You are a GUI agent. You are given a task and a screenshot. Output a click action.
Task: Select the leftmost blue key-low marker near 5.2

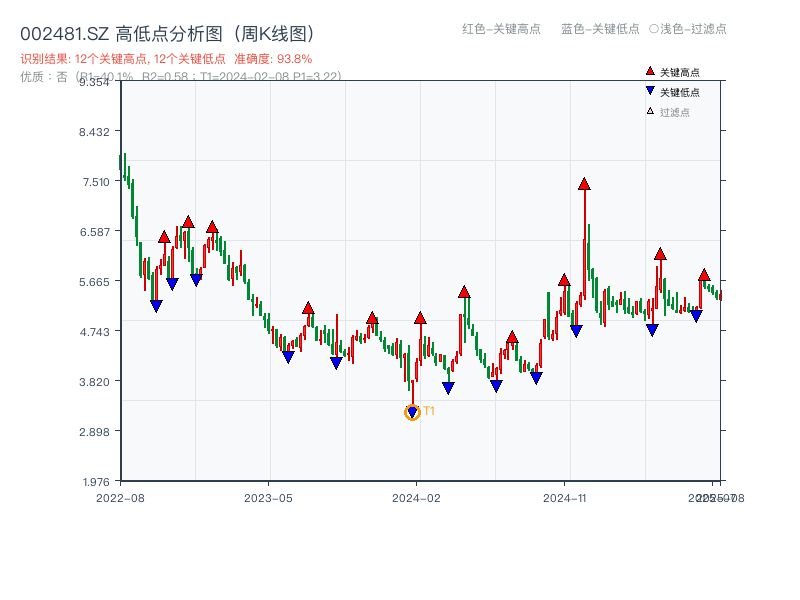tap(156, 306)
